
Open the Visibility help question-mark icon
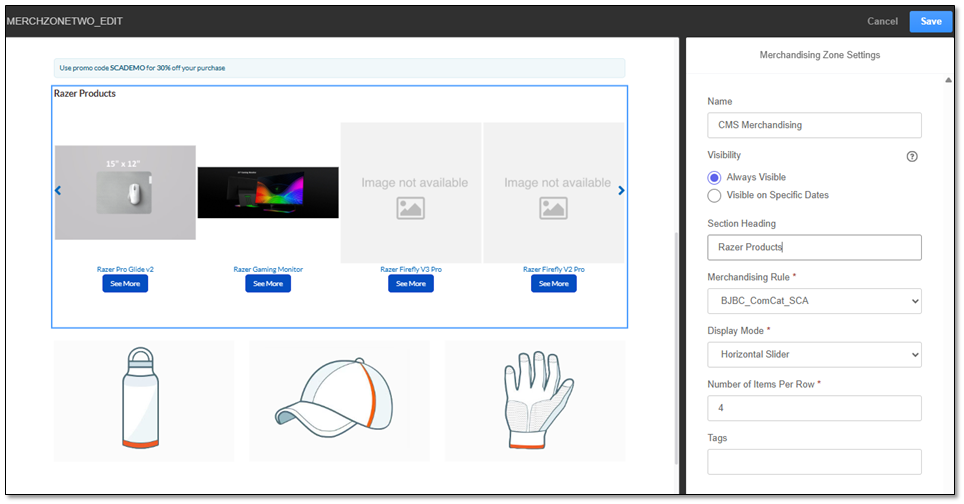(x=912, y=156)
